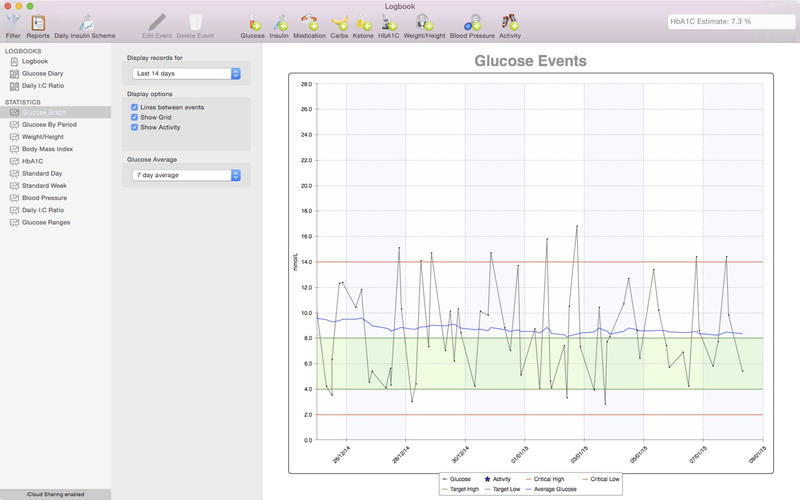Select Body Mass Index in sidebar
Screen dimensions: 800x500
pyautogui.click(x=47, y=149)
